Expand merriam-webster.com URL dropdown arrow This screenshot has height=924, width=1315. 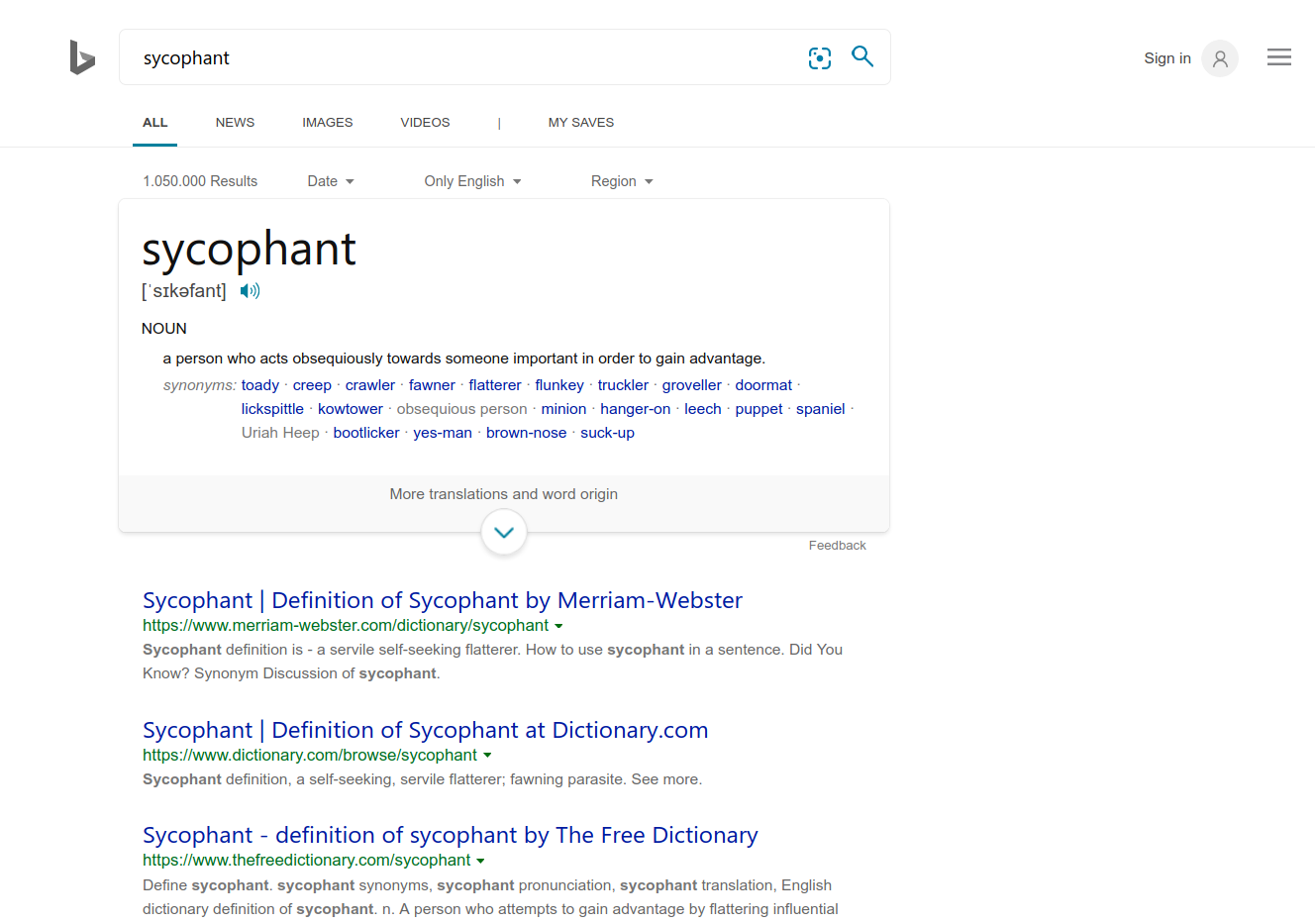(558, 626)
